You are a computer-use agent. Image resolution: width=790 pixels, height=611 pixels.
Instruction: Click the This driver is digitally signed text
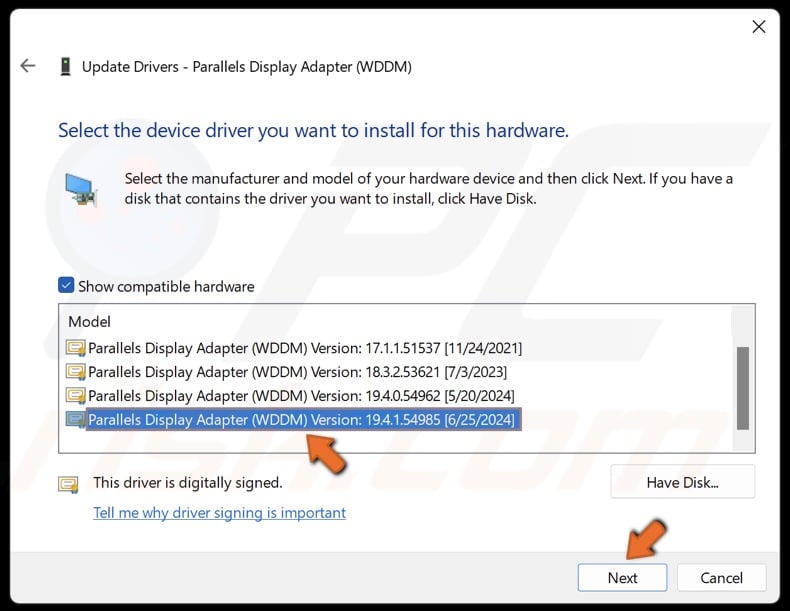point(188,483)
